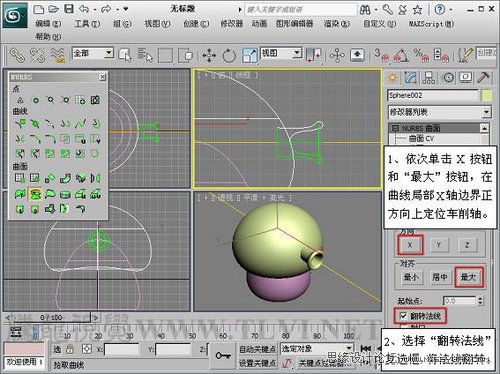The height and width of the screenshot is (374, 500).
Task: Click the Bind to Space Warp tool
Action: [x=57, y=55]
